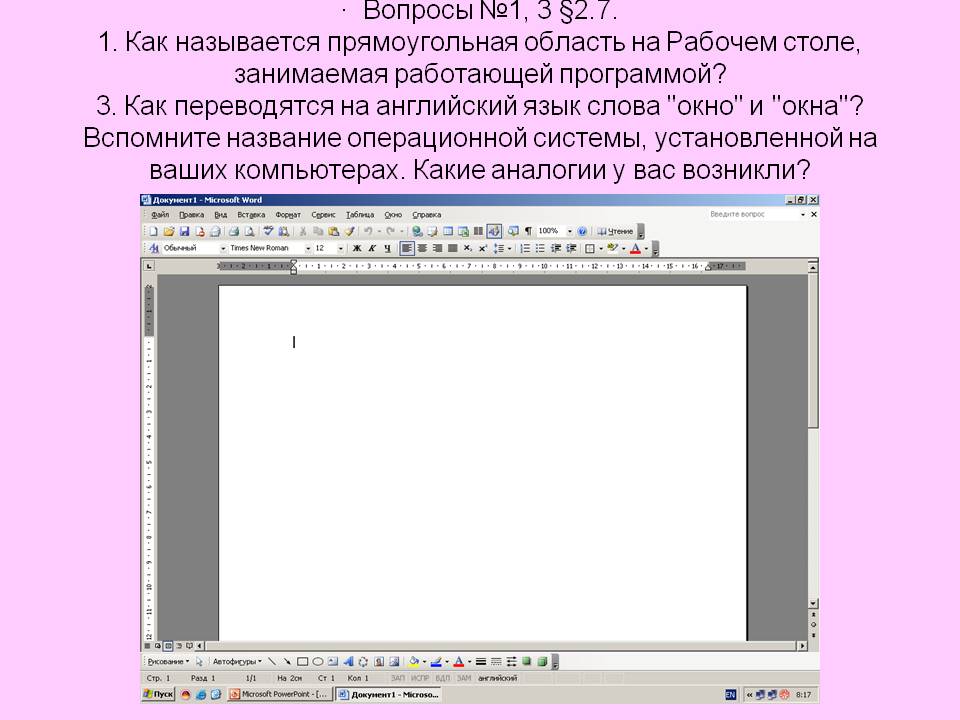The width and height of the screenshot is (960, 720).
Task: Toggle bold formatting (Ж)
Action: tap(357, 248)
